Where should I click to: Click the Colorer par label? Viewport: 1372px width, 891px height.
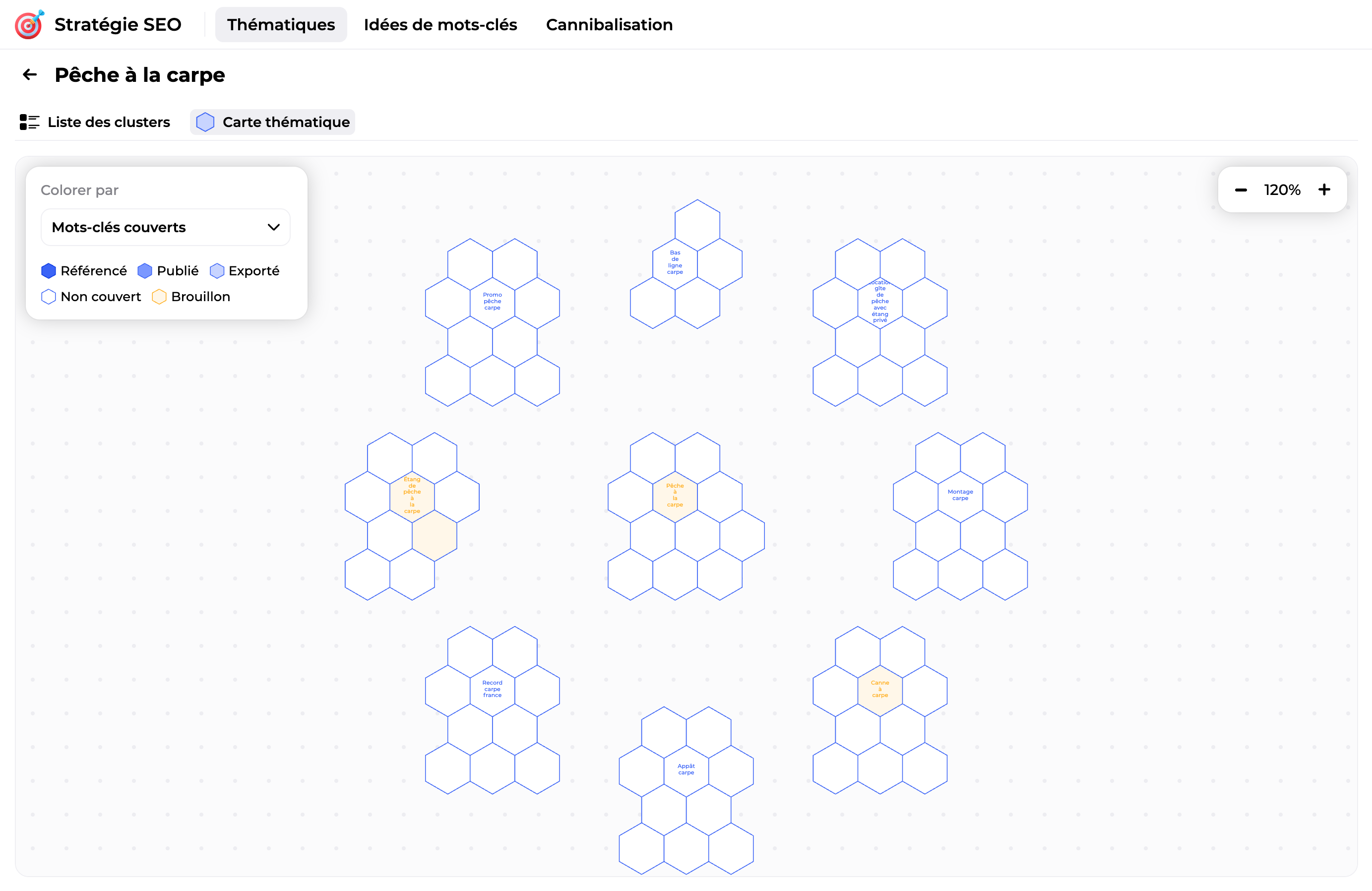click(x=79, y=191)
